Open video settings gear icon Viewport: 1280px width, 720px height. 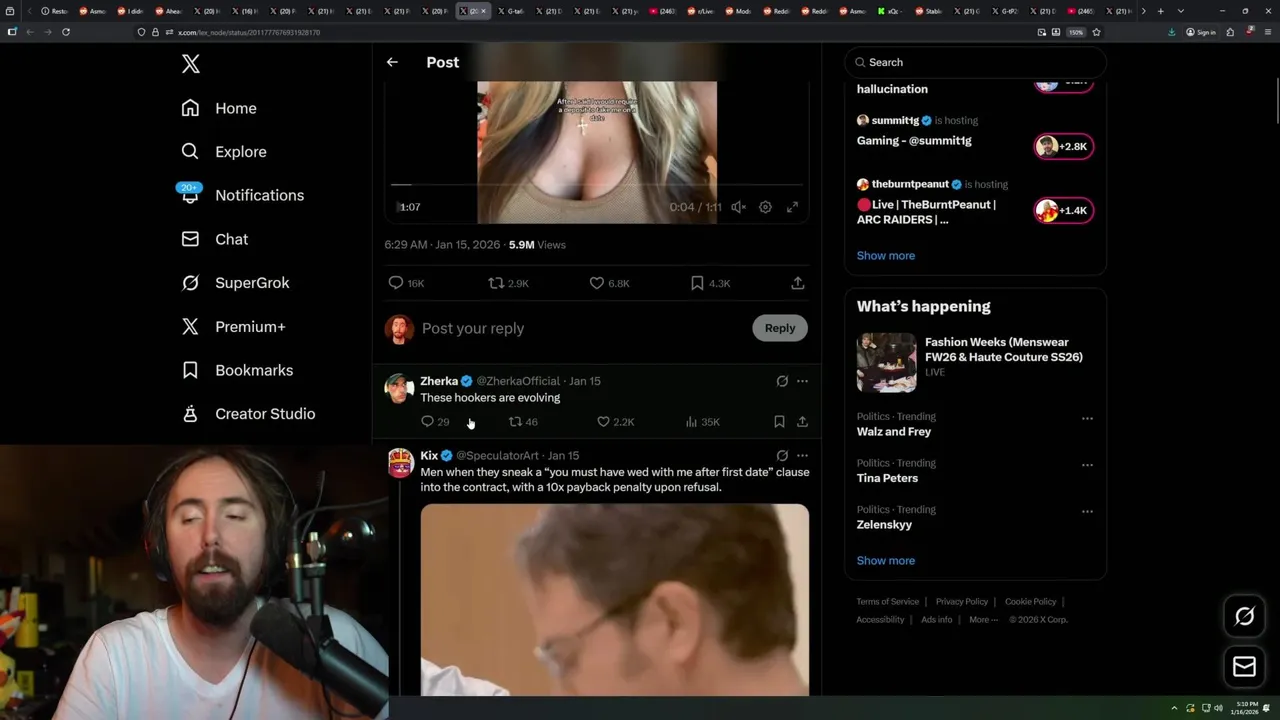pyautogui.click(x=765, y=207)
